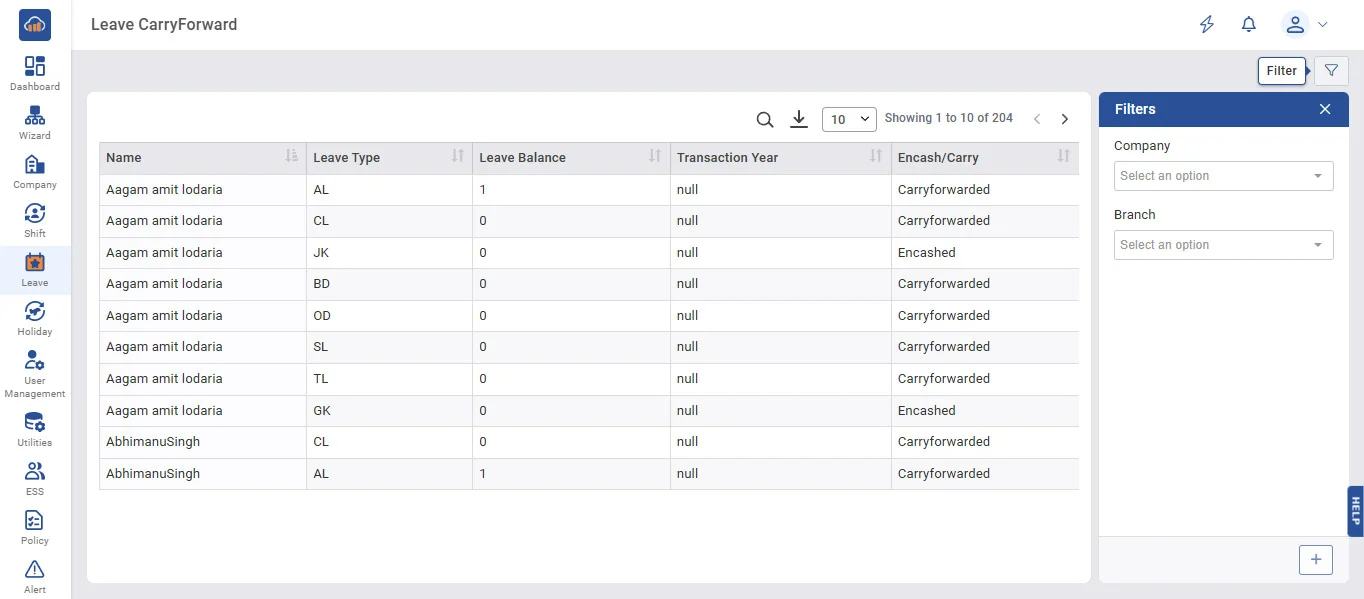Open the Dashboard from the sidebar

pyautogui.click(x=35, y=73)
